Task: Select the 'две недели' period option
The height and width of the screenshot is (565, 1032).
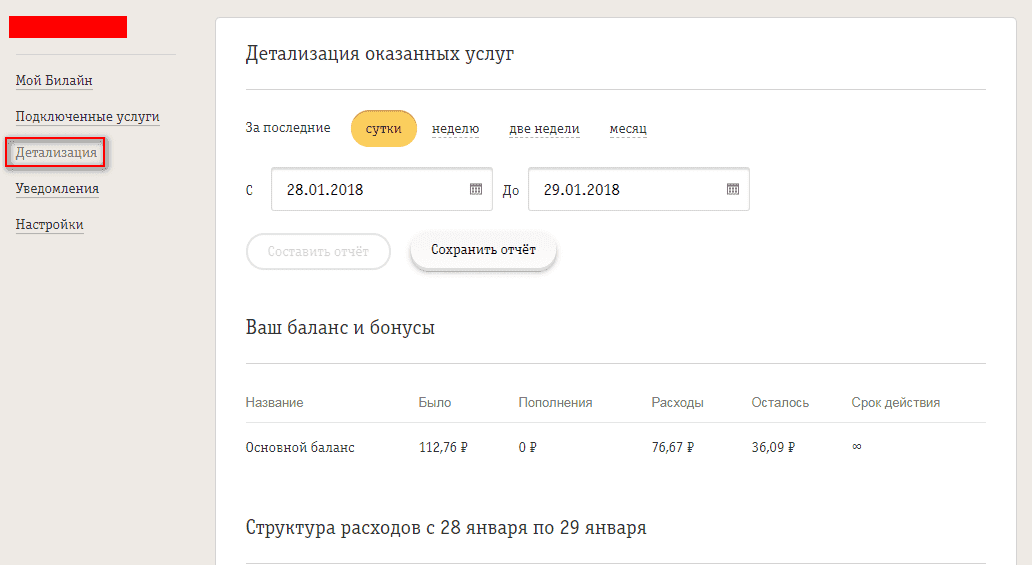Action: [544, 129]
